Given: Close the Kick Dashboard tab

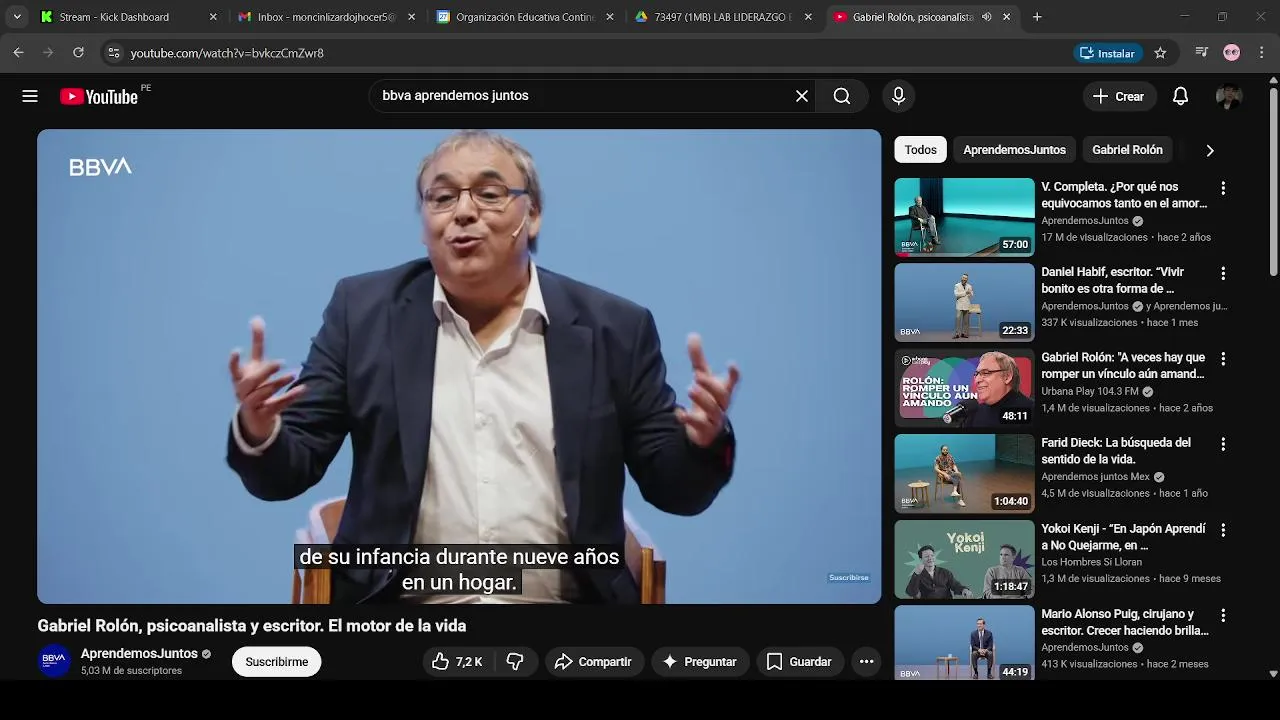Looking at the screenshot, I should 213,17.
